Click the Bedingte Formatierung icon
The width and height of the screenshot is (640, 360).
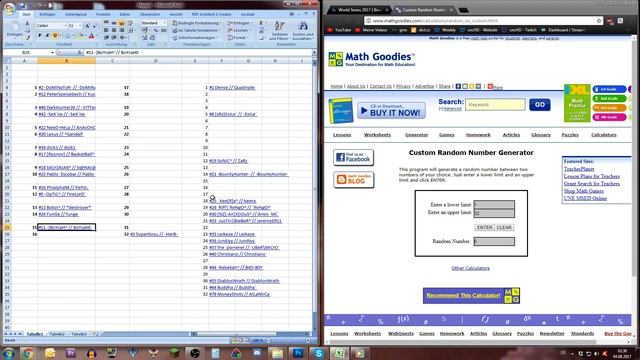tap(175, 23)
